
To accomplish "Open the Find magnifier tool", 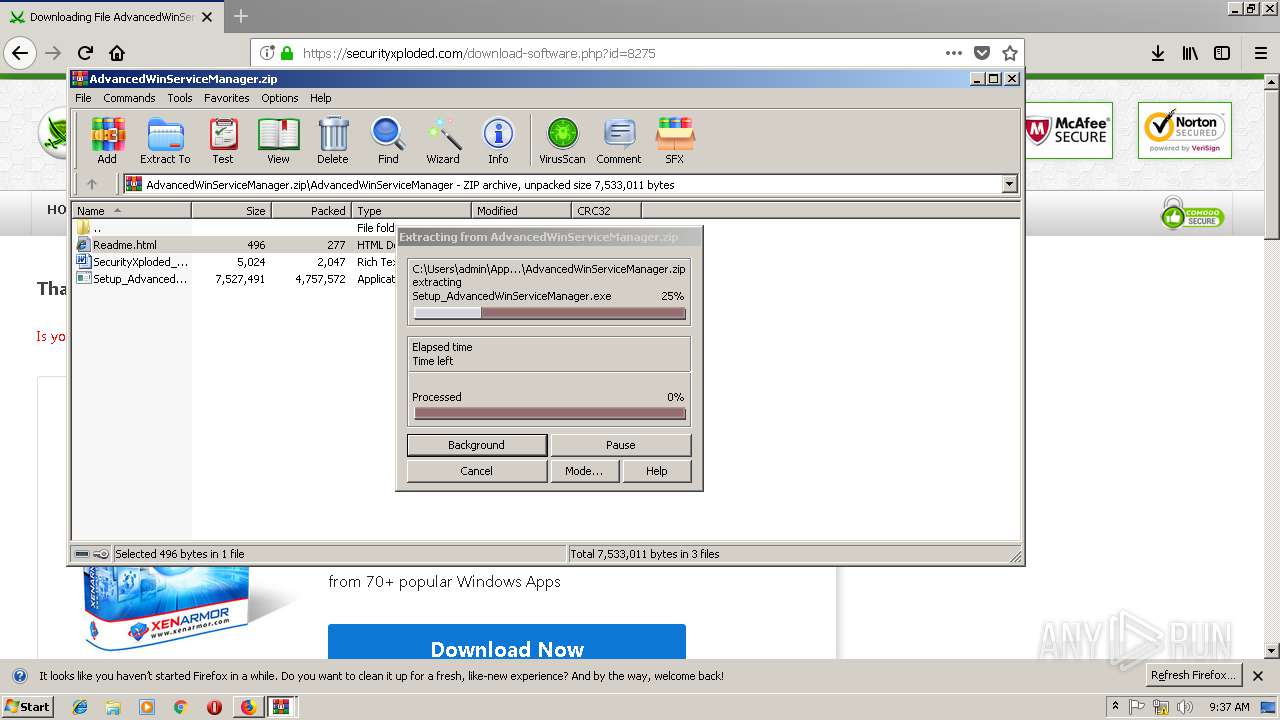I will tap(388, 141).
